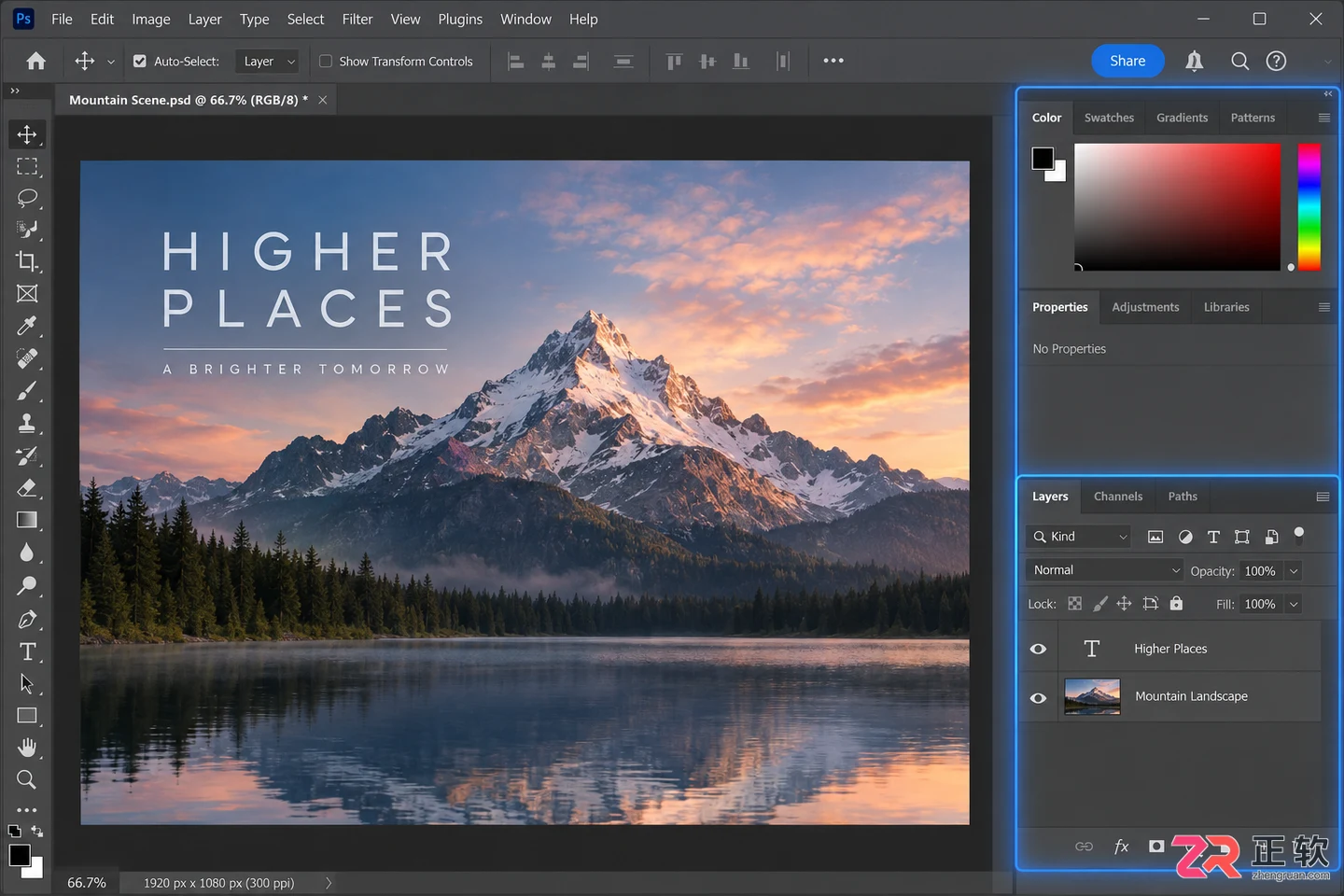Select the Hand tool
The height and width of the screenshot is (896, 1344).
(x=27, y=748)
